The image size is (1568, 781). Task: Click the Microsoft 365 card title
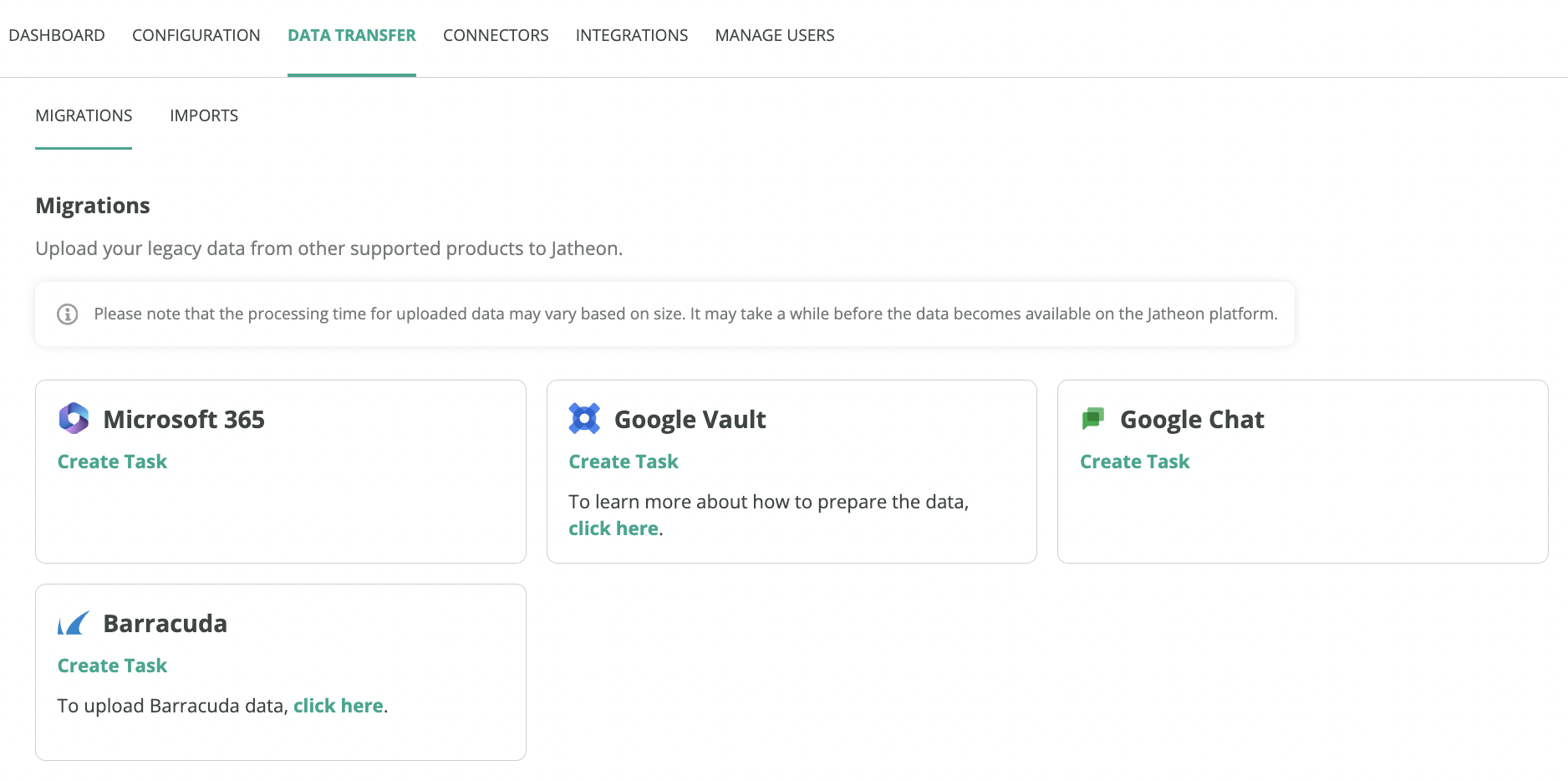point(184,419)
